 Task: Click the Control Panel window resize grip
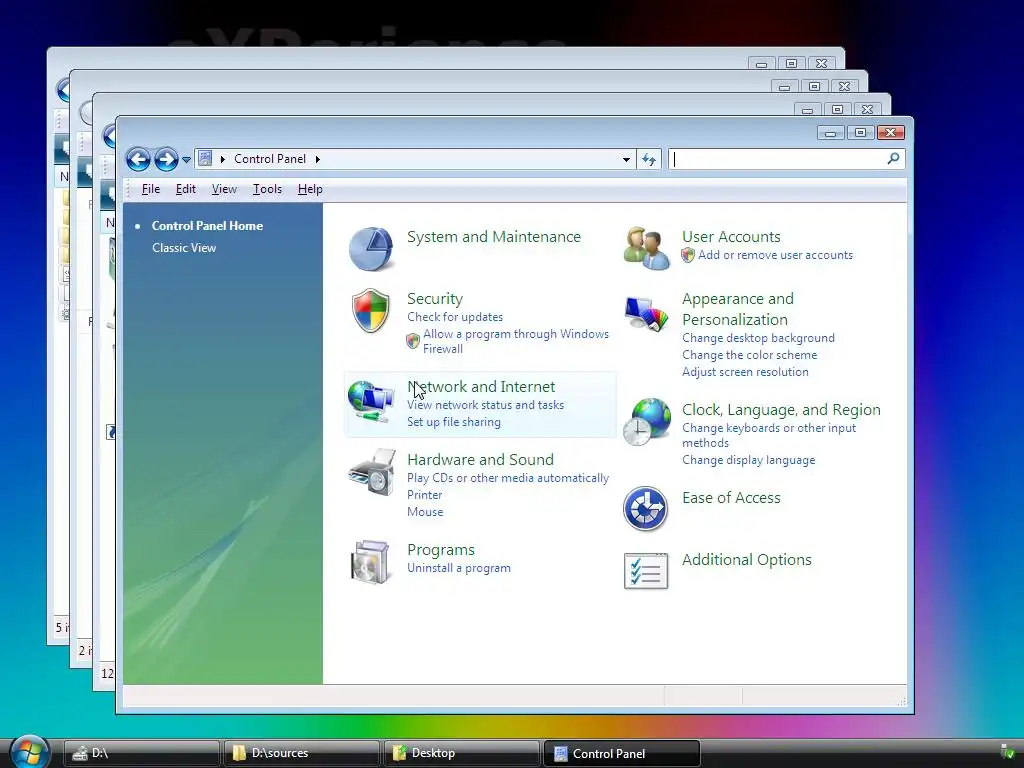point(901,701)
